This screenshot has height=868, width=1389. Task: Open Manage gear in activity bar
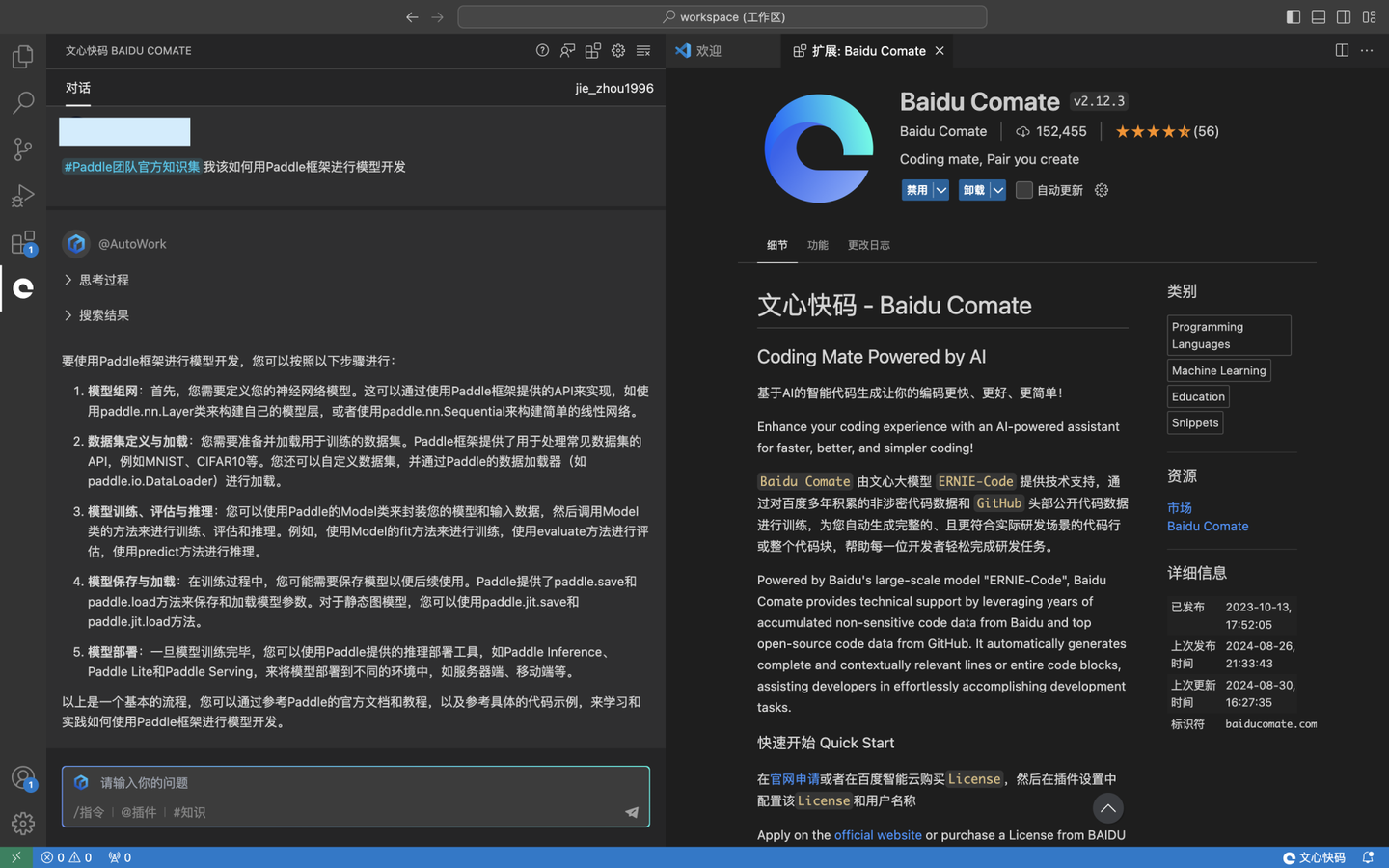click(23, 823)
